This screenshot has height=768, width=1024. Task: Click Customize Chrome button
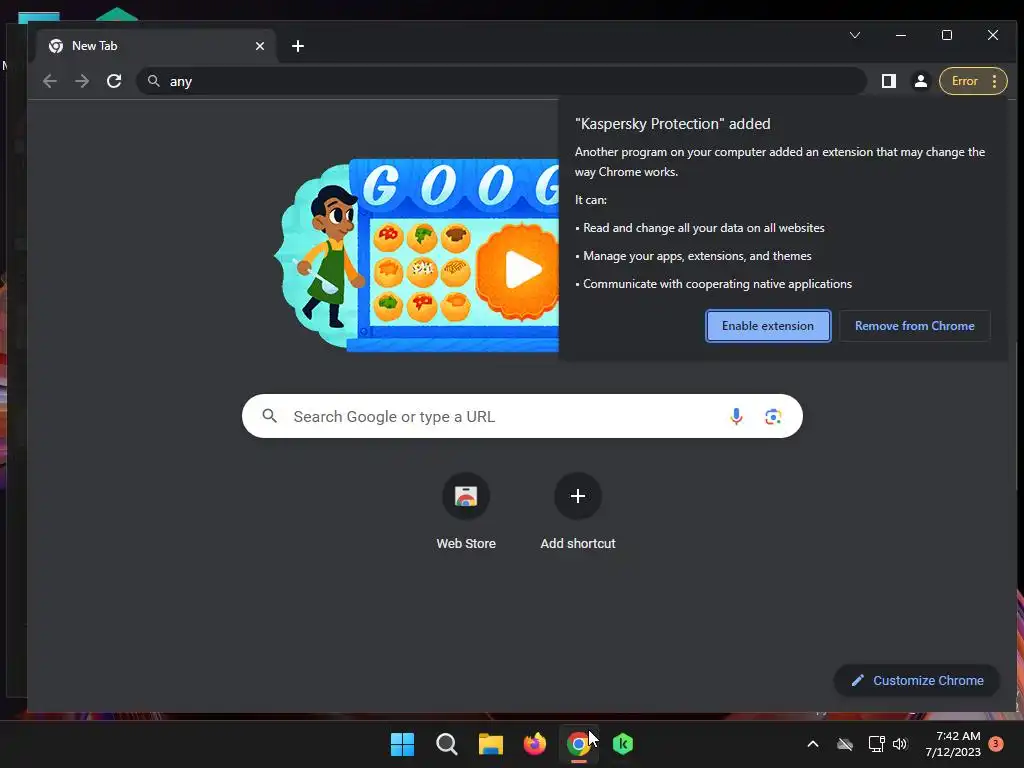pyautogui.click(x=917, y=680)
